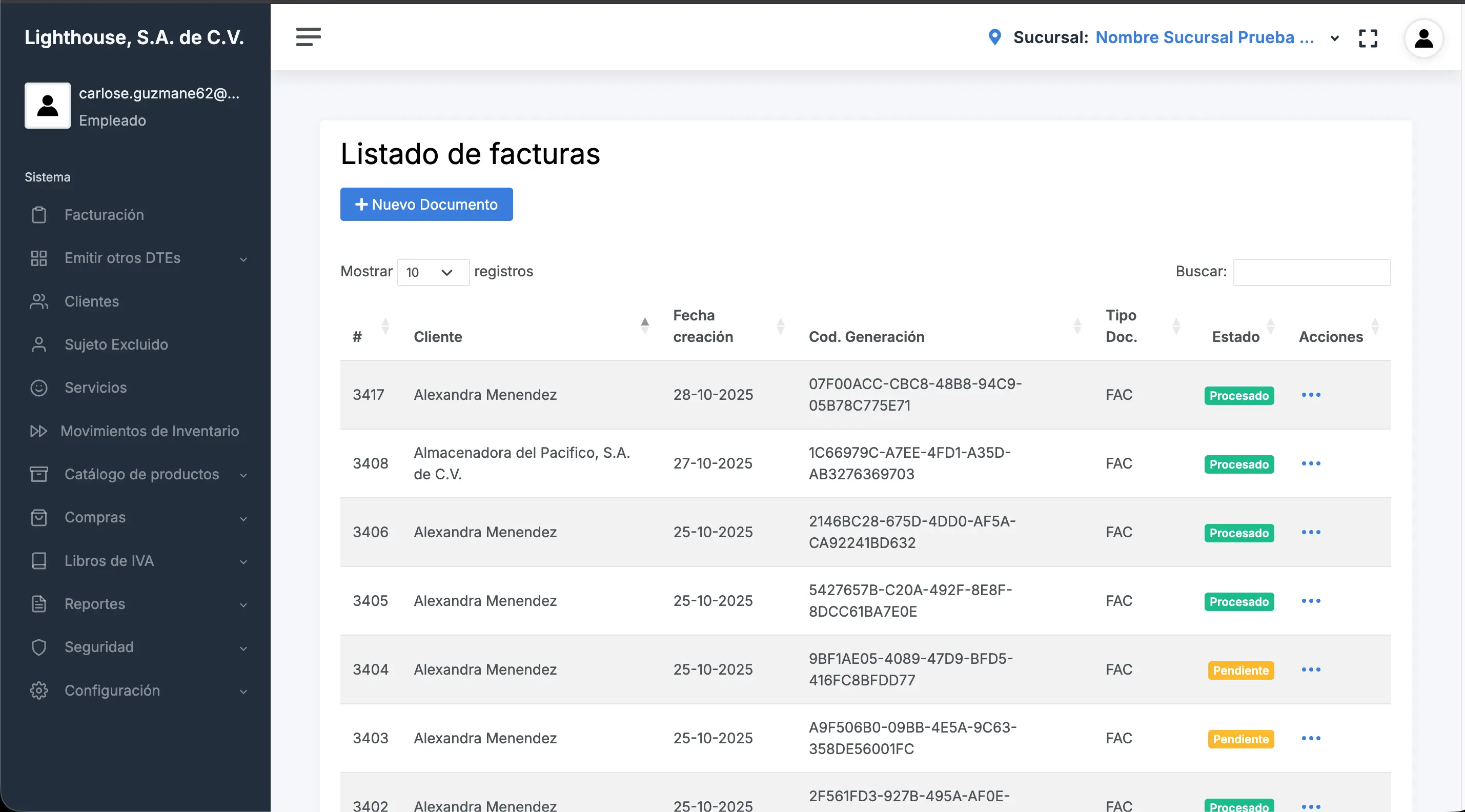Open actions menu for invoice 3408
The image size is (1465, 812).
[x=1311, y=463]
